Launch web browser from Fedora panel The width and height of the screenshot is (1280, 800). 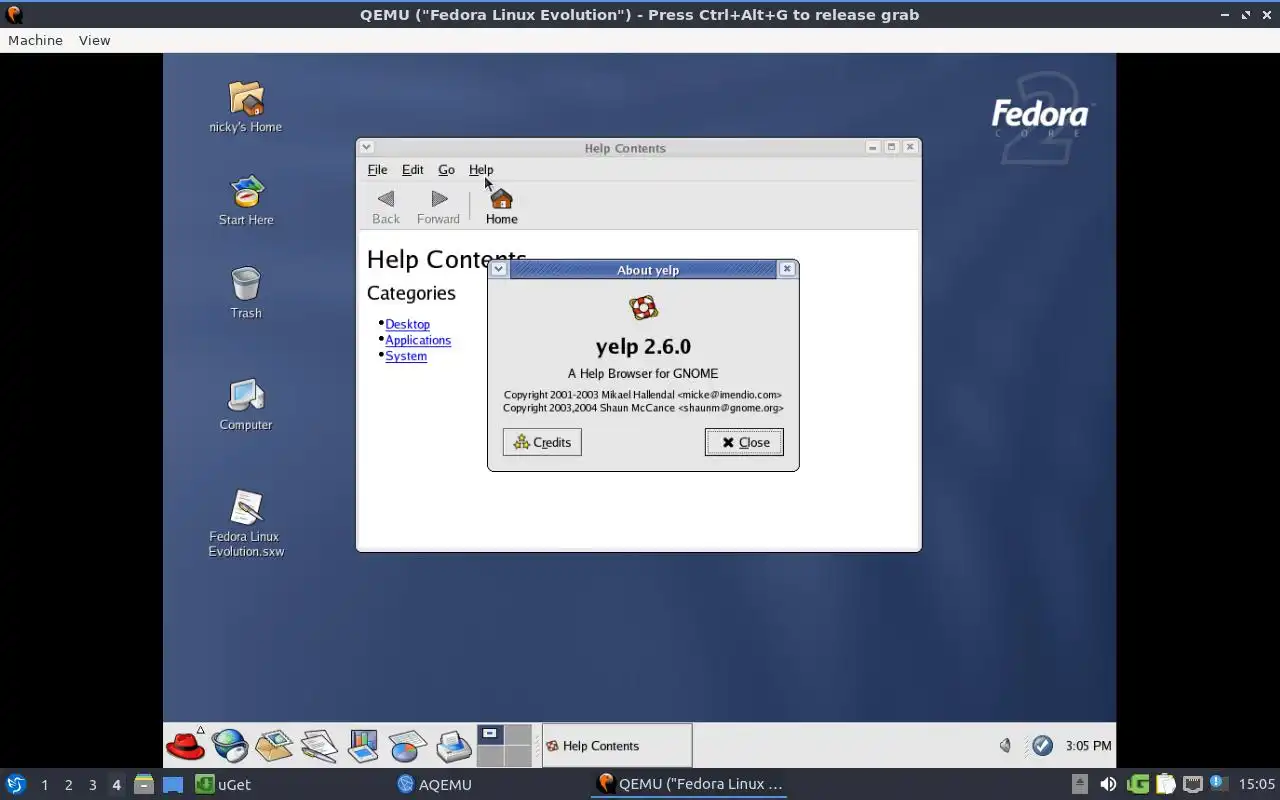[x=230, y=745]
